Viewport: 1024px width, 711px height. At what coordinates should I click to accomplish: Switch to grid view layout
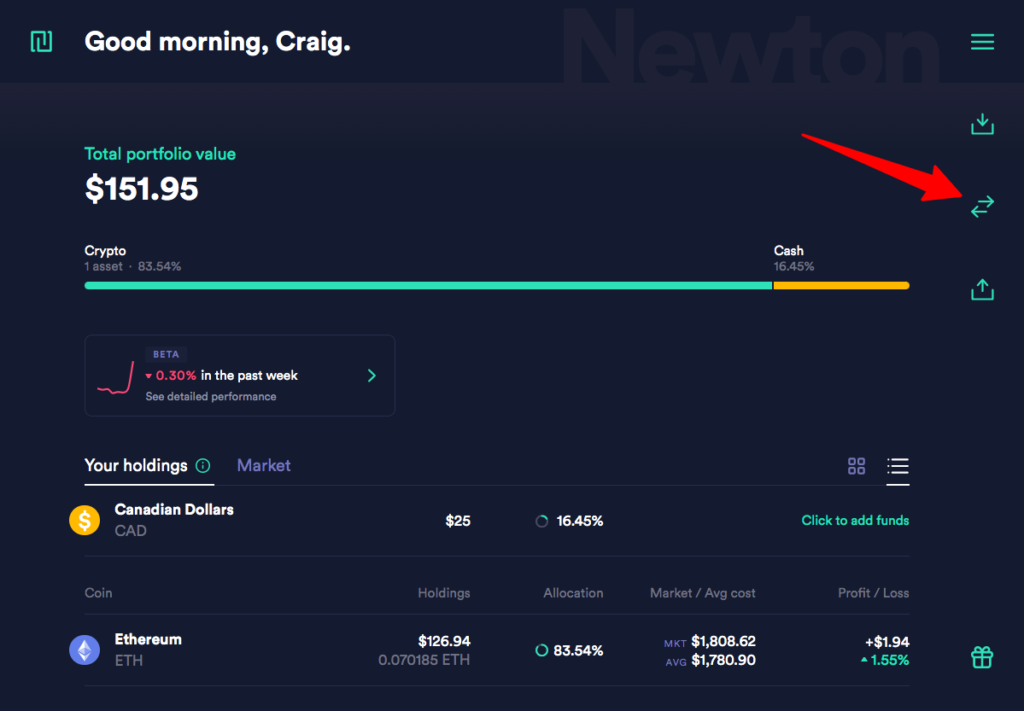(x=856, y=466)
